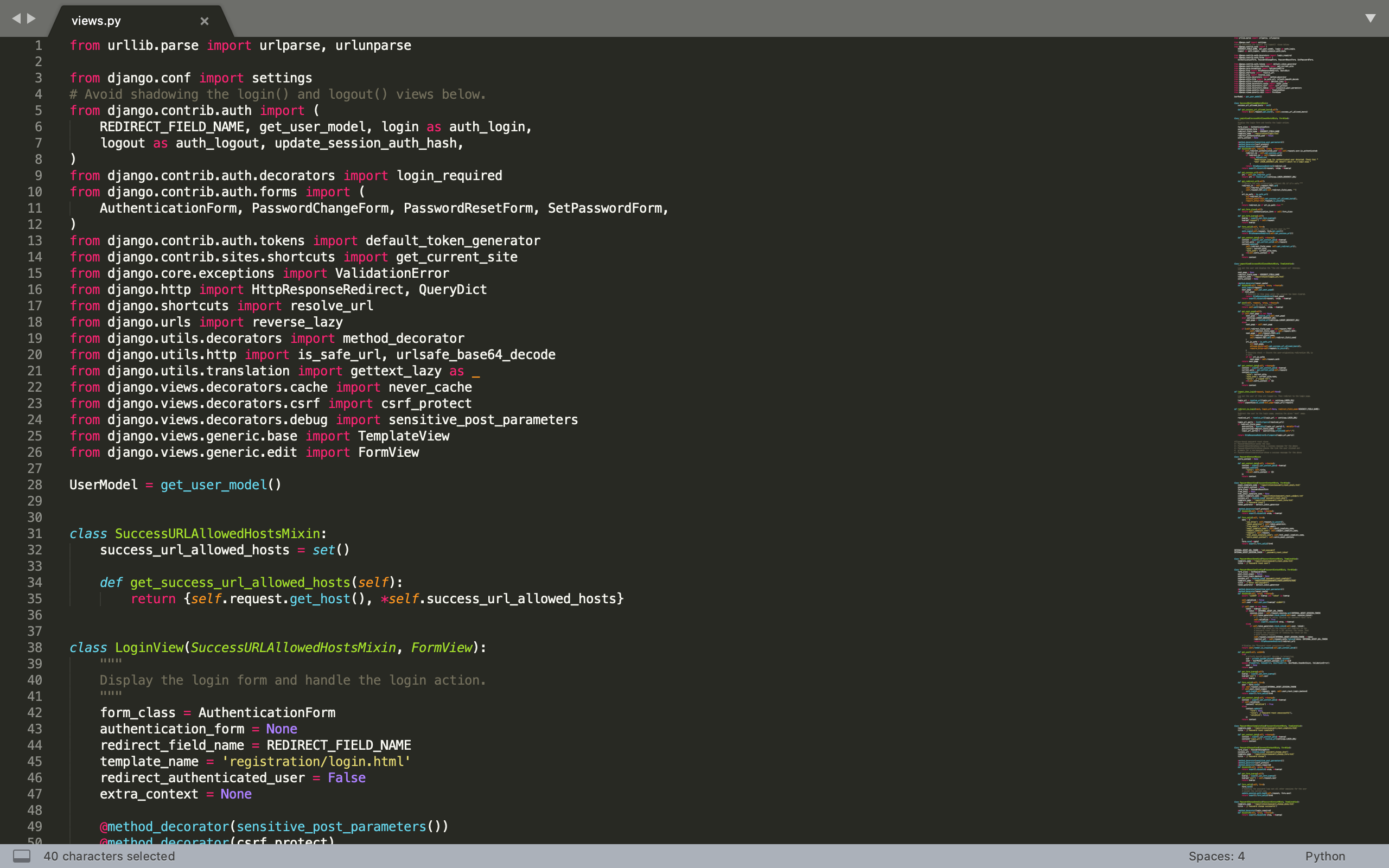This screenshot has height=868, width=1389.
Task: Click the login shadowing comment on line 4
Action: [278, 94]
